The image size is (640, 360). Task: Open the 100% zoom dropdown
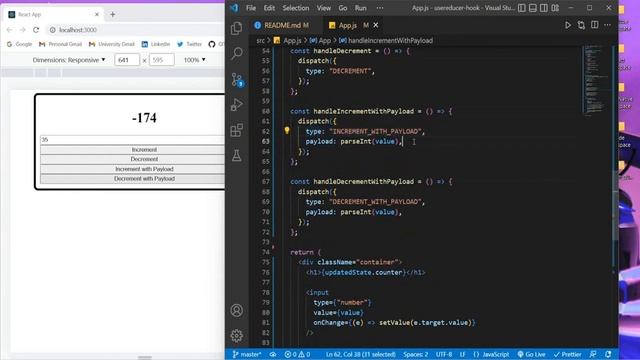(194, 60)
